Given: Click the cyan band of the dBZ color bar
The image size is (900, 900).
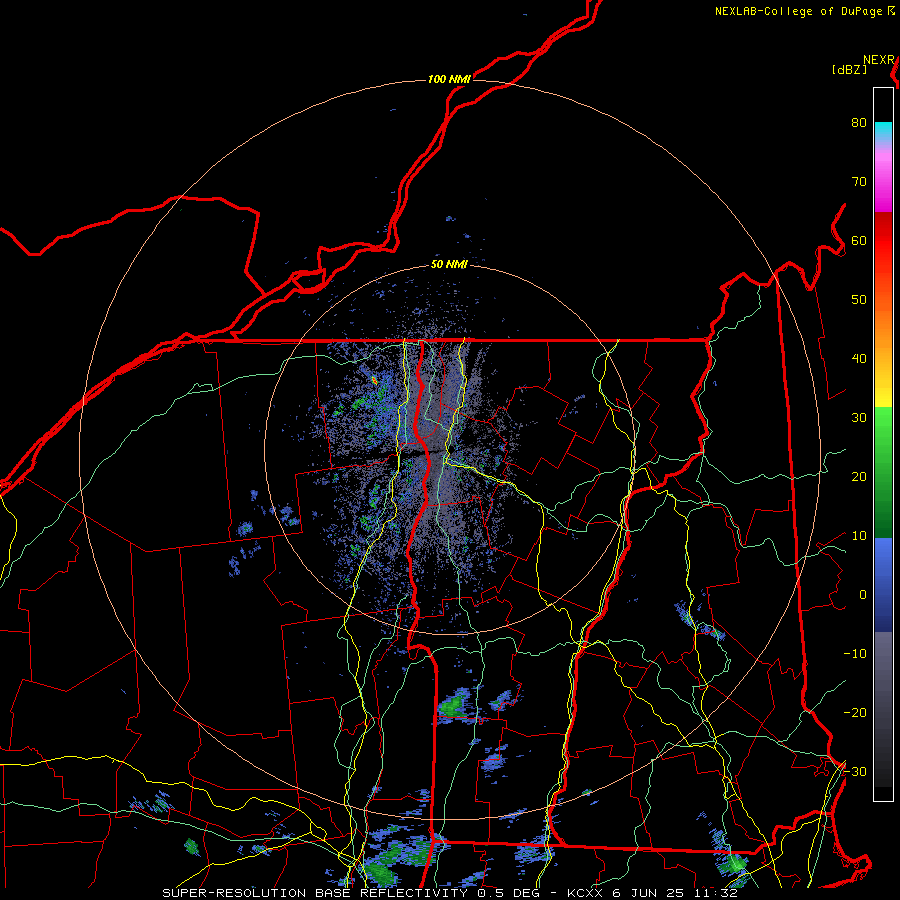Looking at the screenshot, I should tap(883, 131).
